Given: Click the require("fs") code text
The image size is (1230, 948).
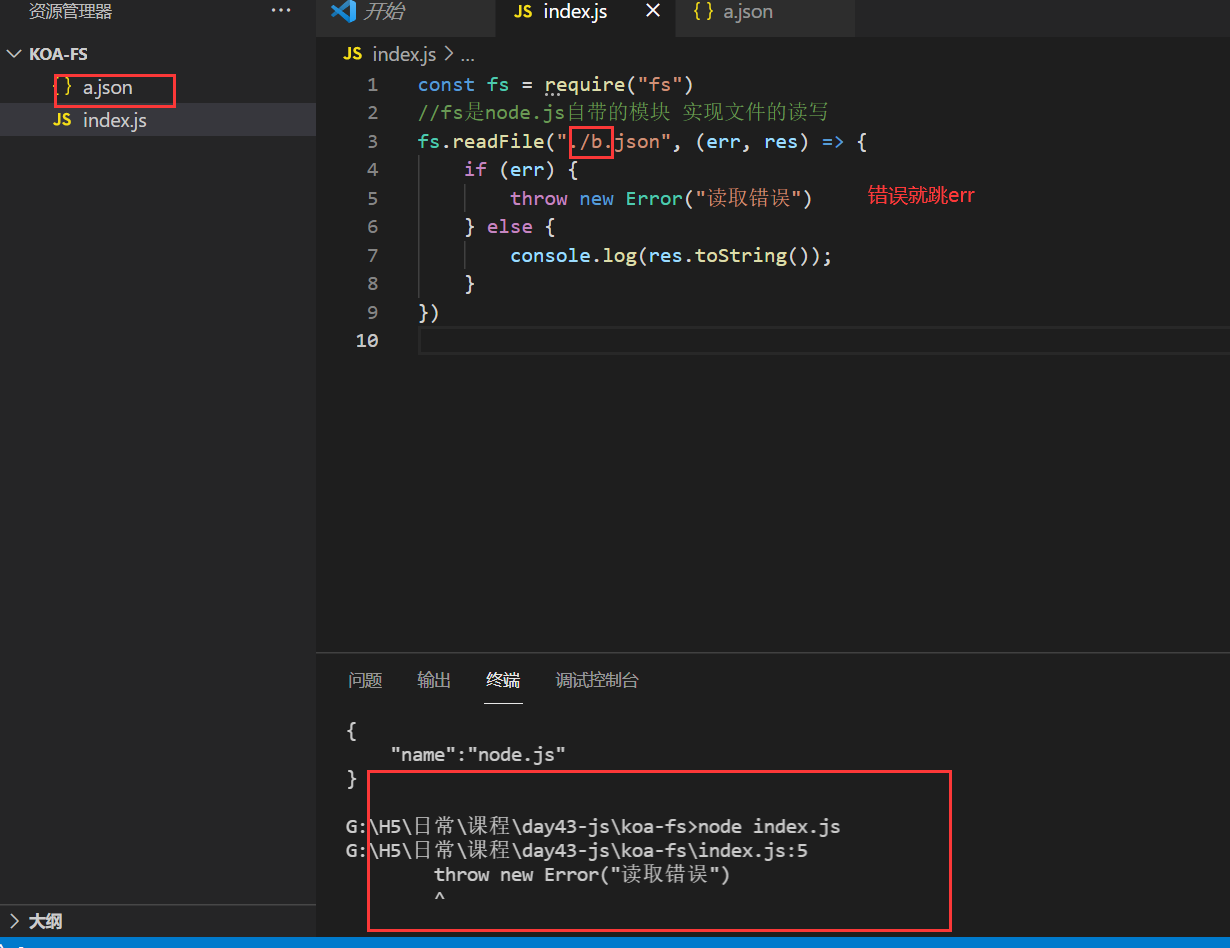Looking at the screenshot, I should 619,85.
